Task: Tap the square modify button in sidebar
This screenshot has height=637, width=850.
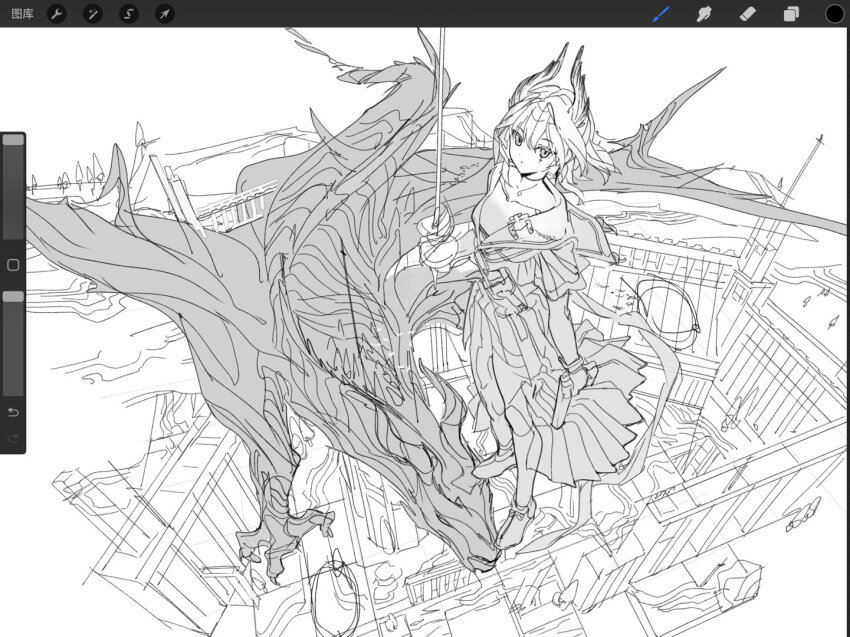Action: [13, 265]
